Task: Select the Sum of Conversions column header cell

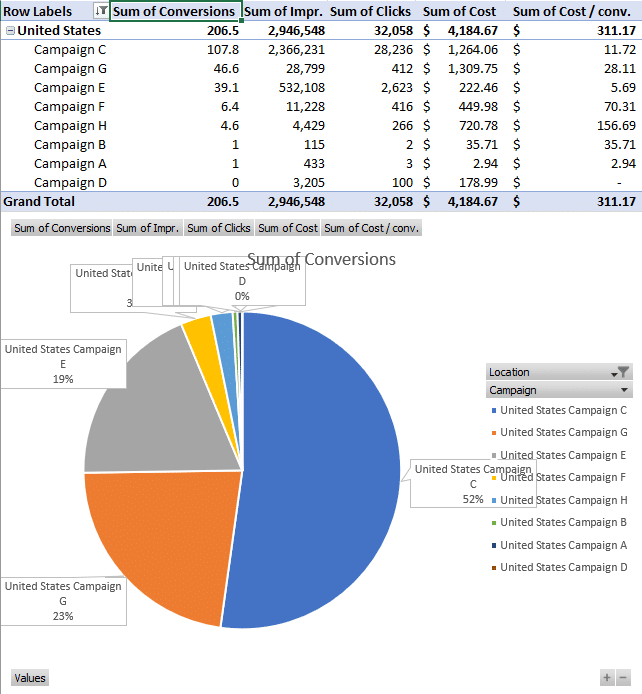Action: (x=174, y=12)
